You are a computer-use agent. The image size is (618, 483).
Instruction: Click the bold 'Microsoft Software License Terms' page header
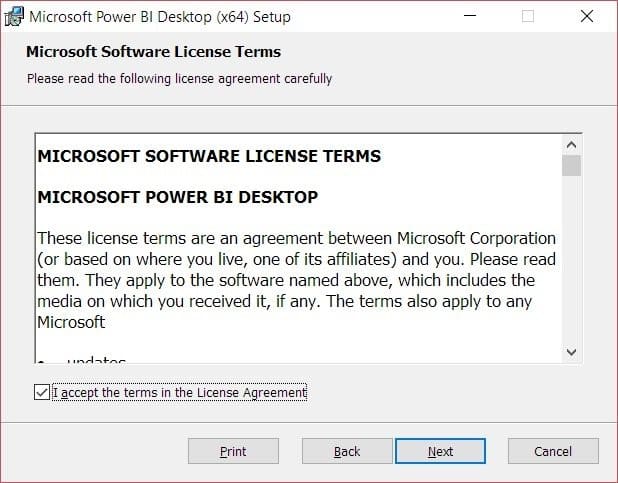(x=153, y=52)
